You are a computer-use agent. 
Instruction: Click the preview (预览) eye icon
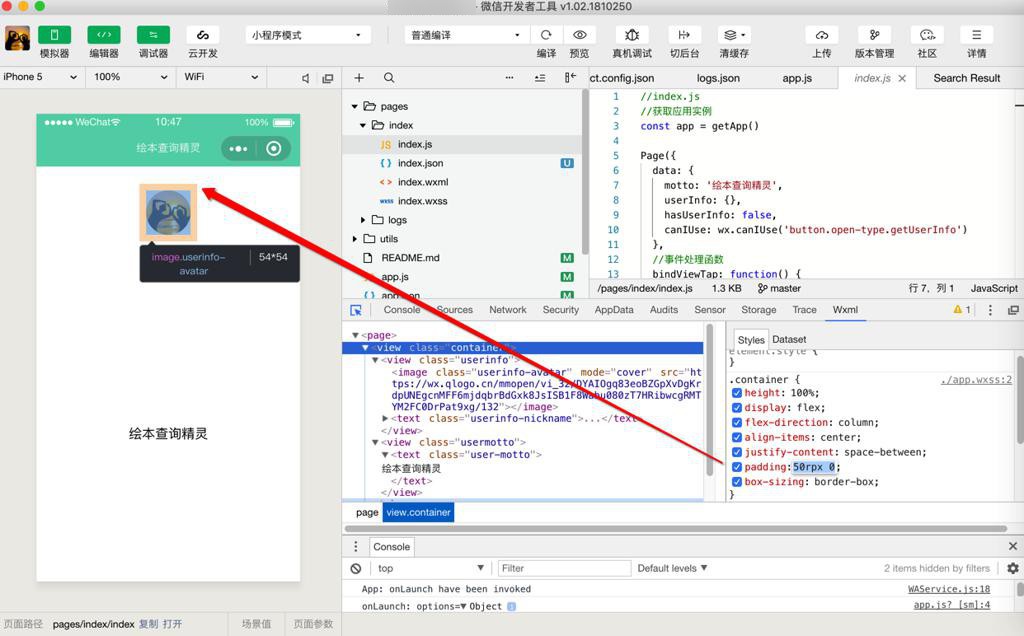coord(579,35)
